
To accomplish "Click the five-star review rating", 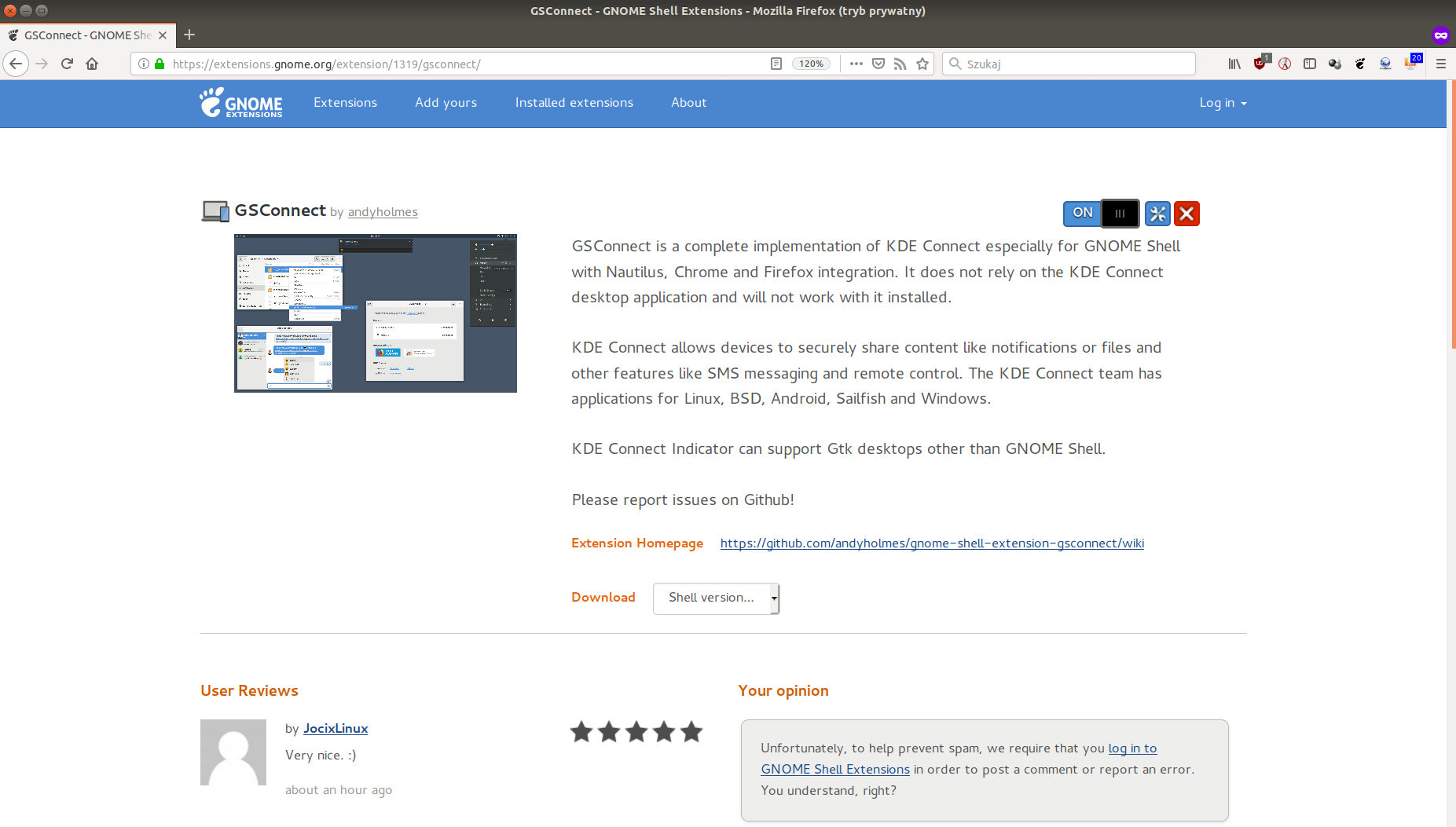I will click(636, 732).
